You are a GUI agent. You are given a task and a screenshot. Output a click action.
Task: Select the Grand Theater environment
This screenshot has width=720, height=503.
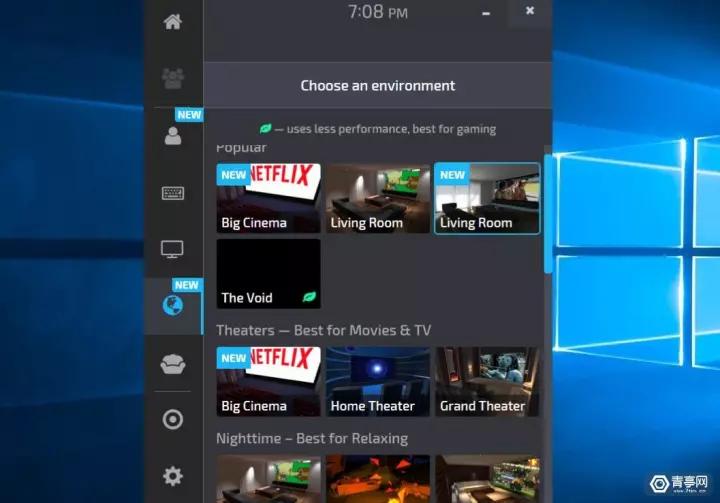pyautogui.click(x=487, y=381)
